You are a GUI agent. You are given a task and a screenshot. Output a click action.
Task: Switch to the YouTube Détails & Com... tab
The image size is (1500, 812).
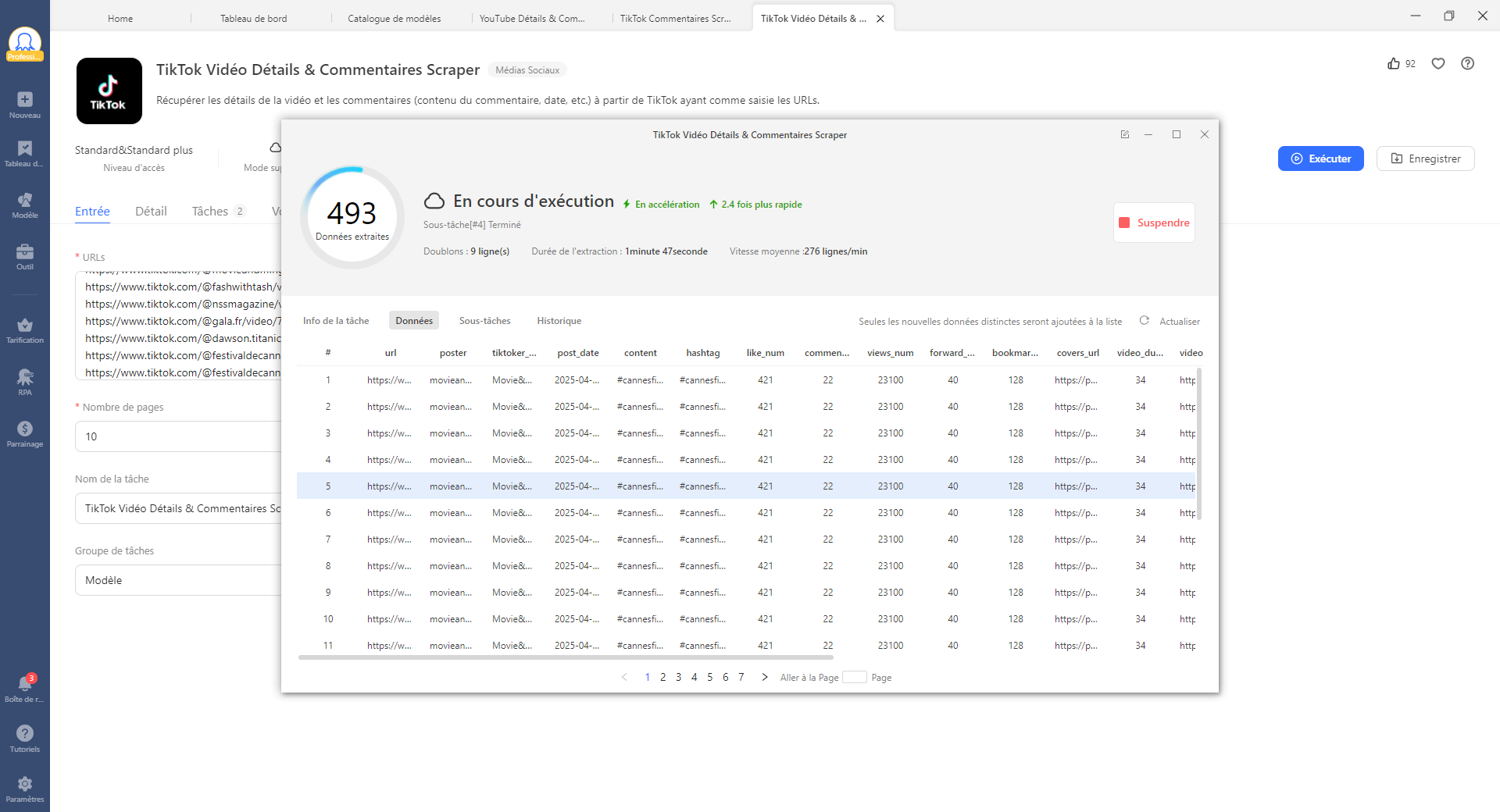point(533,19)
